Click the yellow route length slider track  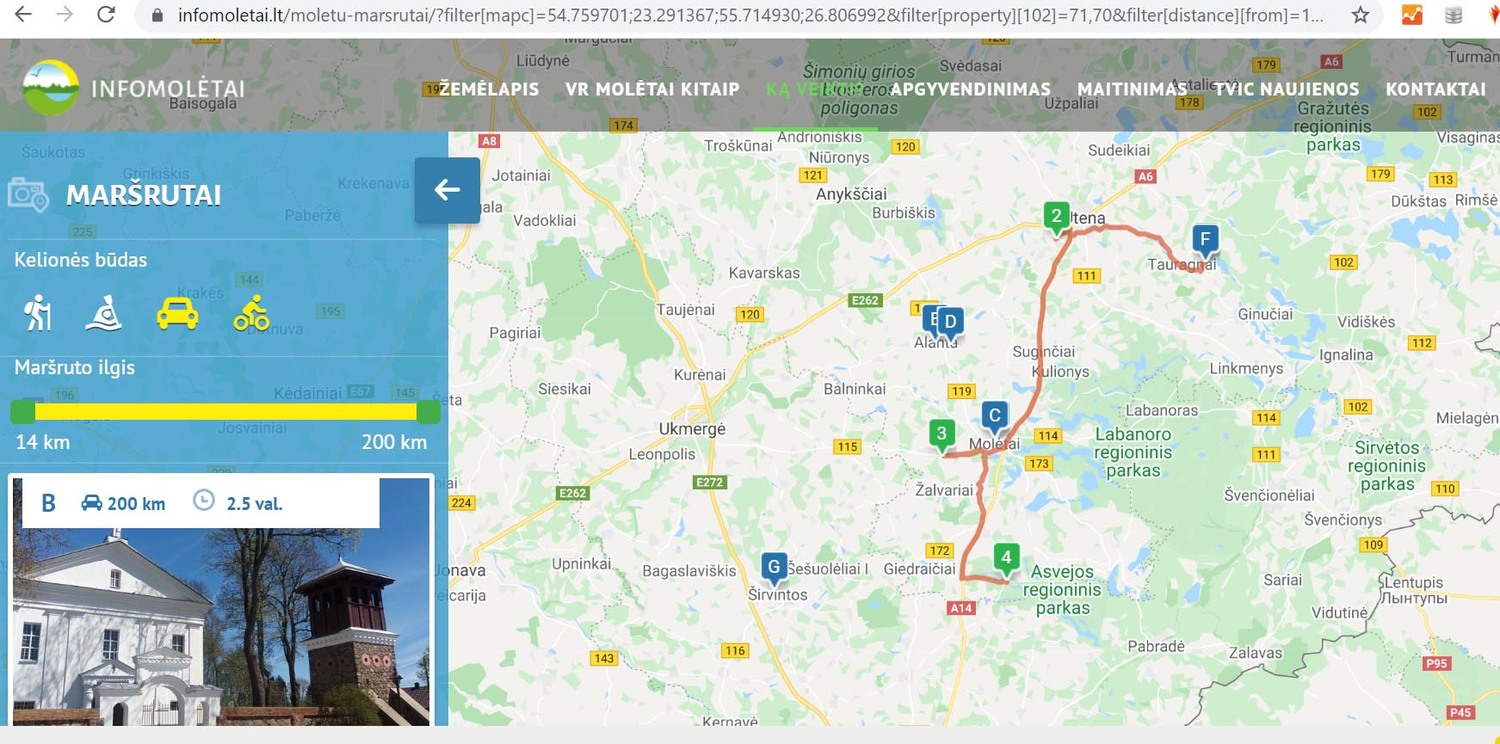pyautogui.click(x=225, y=411)
